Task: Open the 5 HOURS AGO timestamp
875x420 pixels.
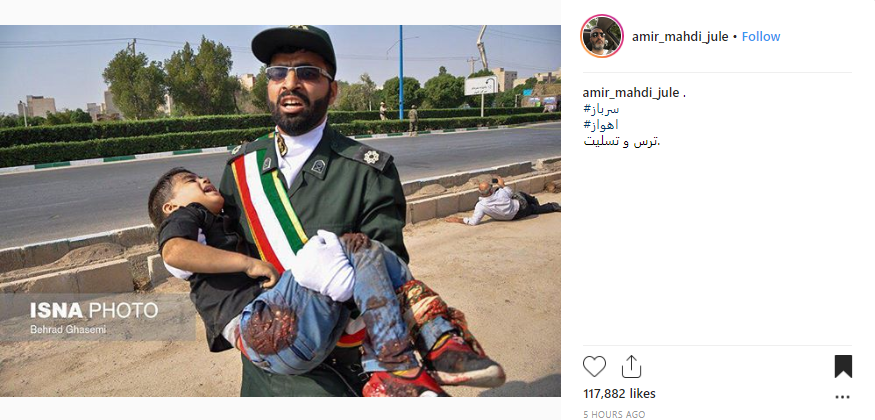Action: point(614,414)
